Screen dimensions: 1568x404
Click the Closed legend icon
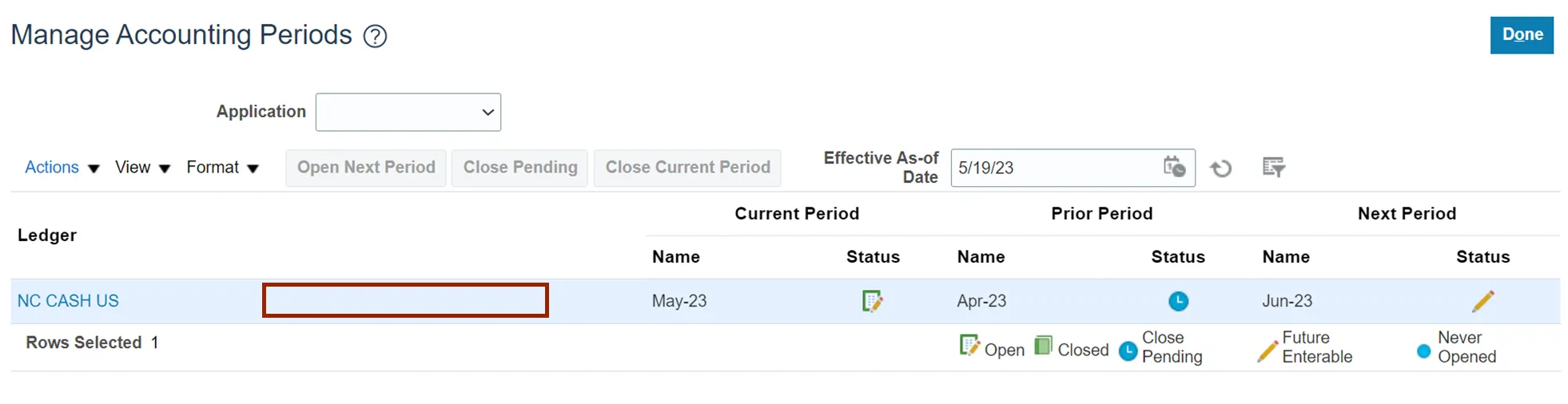[x=1043, y=346]
